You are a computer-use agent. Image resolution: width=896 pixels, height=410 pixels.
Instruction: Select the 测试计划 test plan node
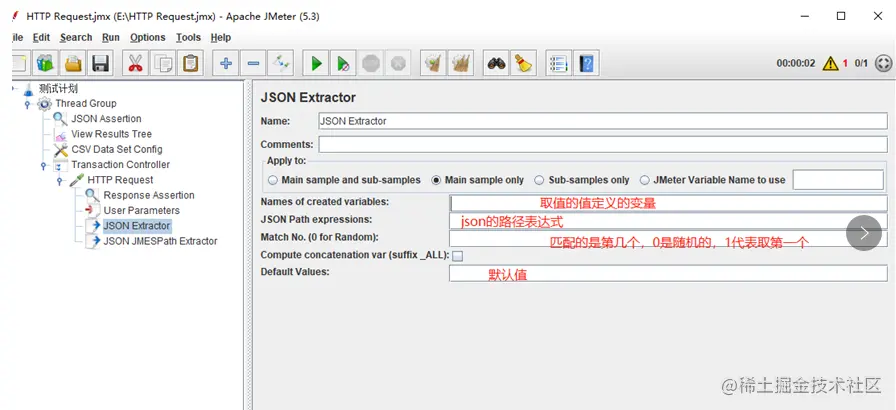pos(58,89)
